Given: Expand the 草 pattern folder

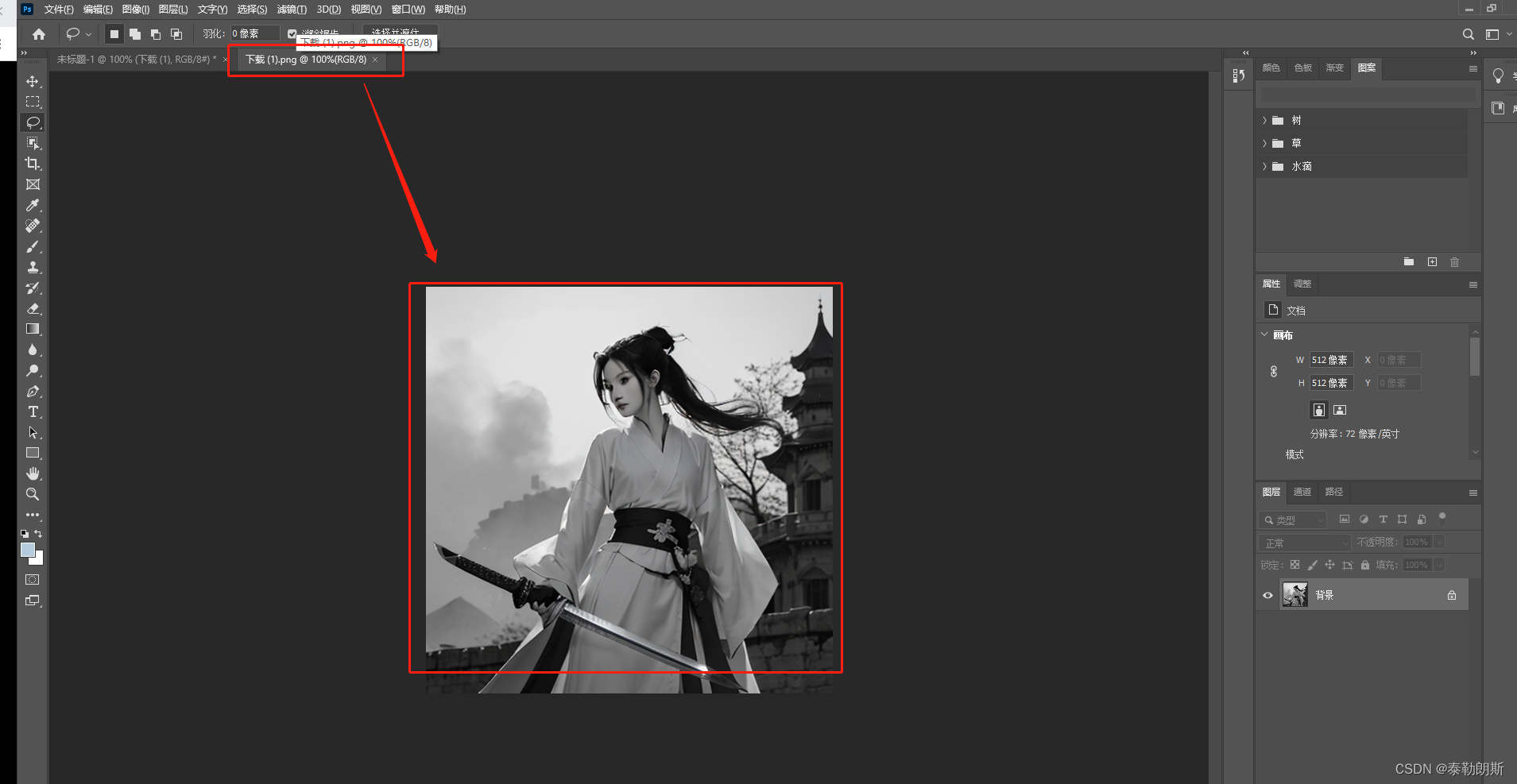Looking at the screenshot, I should (x=1264, y=144).
